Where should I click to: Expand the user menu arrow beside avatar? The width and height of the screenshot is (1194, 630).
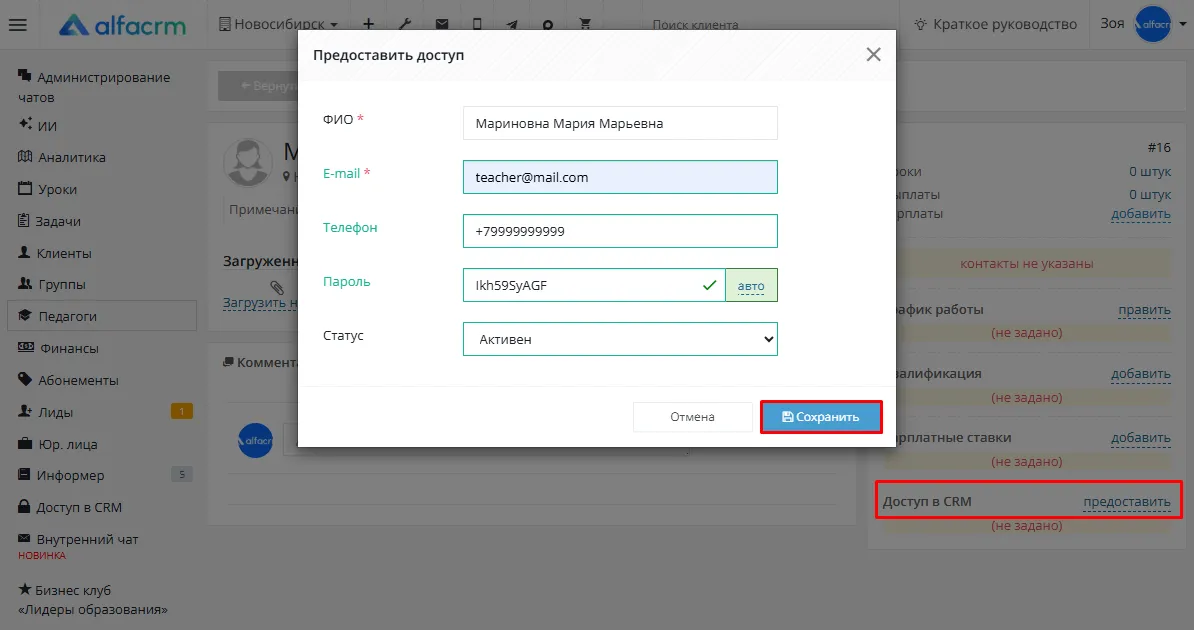(x=1183, y=24)
